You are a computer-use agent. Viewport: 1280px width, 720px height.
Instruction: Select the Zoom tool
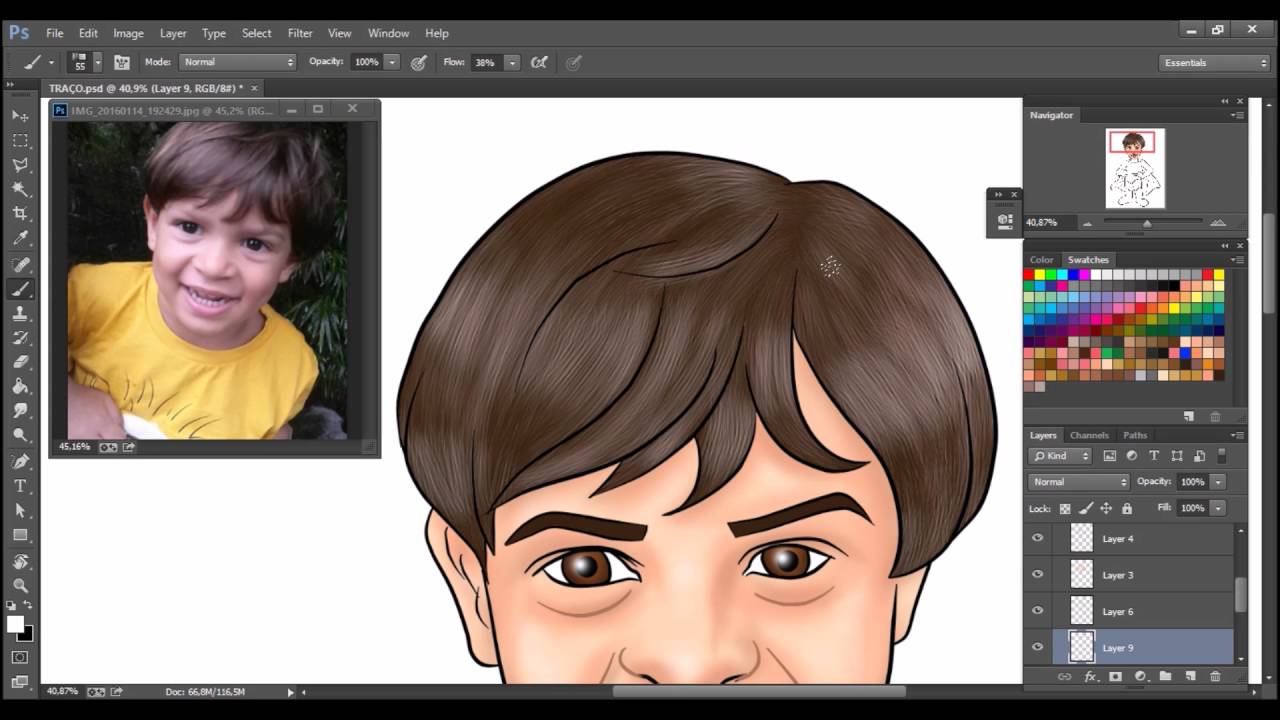point(20,585)
